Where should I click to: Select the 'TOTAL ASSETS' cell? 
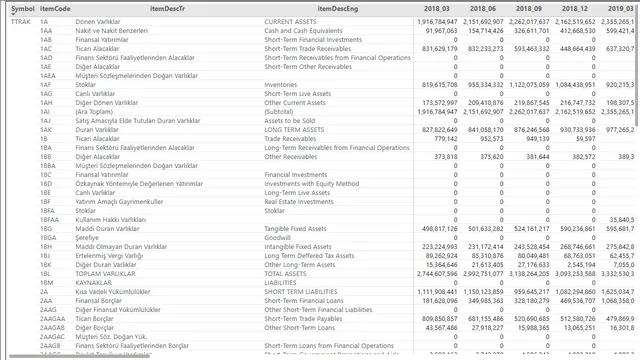(x=285, y=273)
